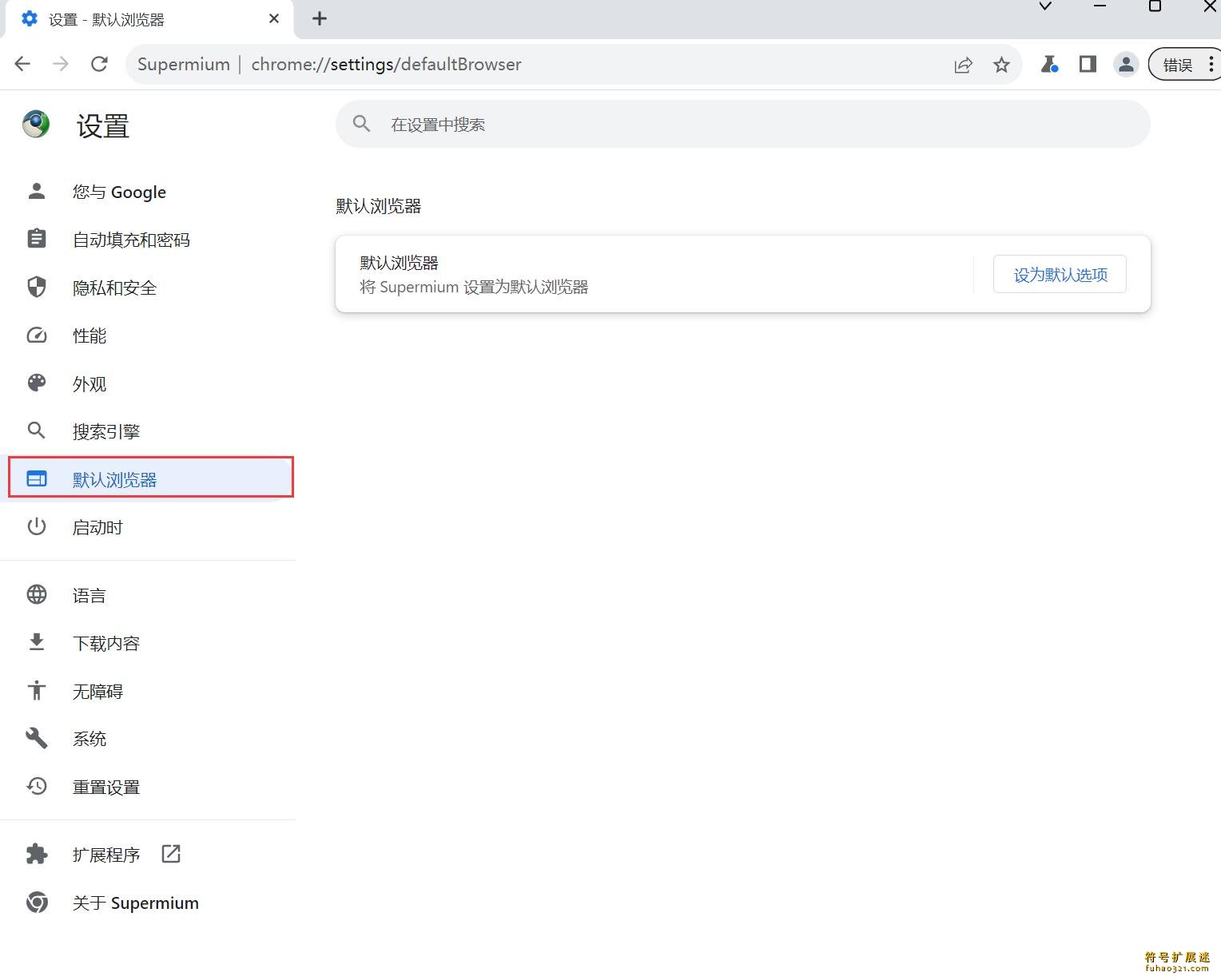Click the palette icon for 外观
The width and height of the screenshot is (1221, 980).
point(37,383)
